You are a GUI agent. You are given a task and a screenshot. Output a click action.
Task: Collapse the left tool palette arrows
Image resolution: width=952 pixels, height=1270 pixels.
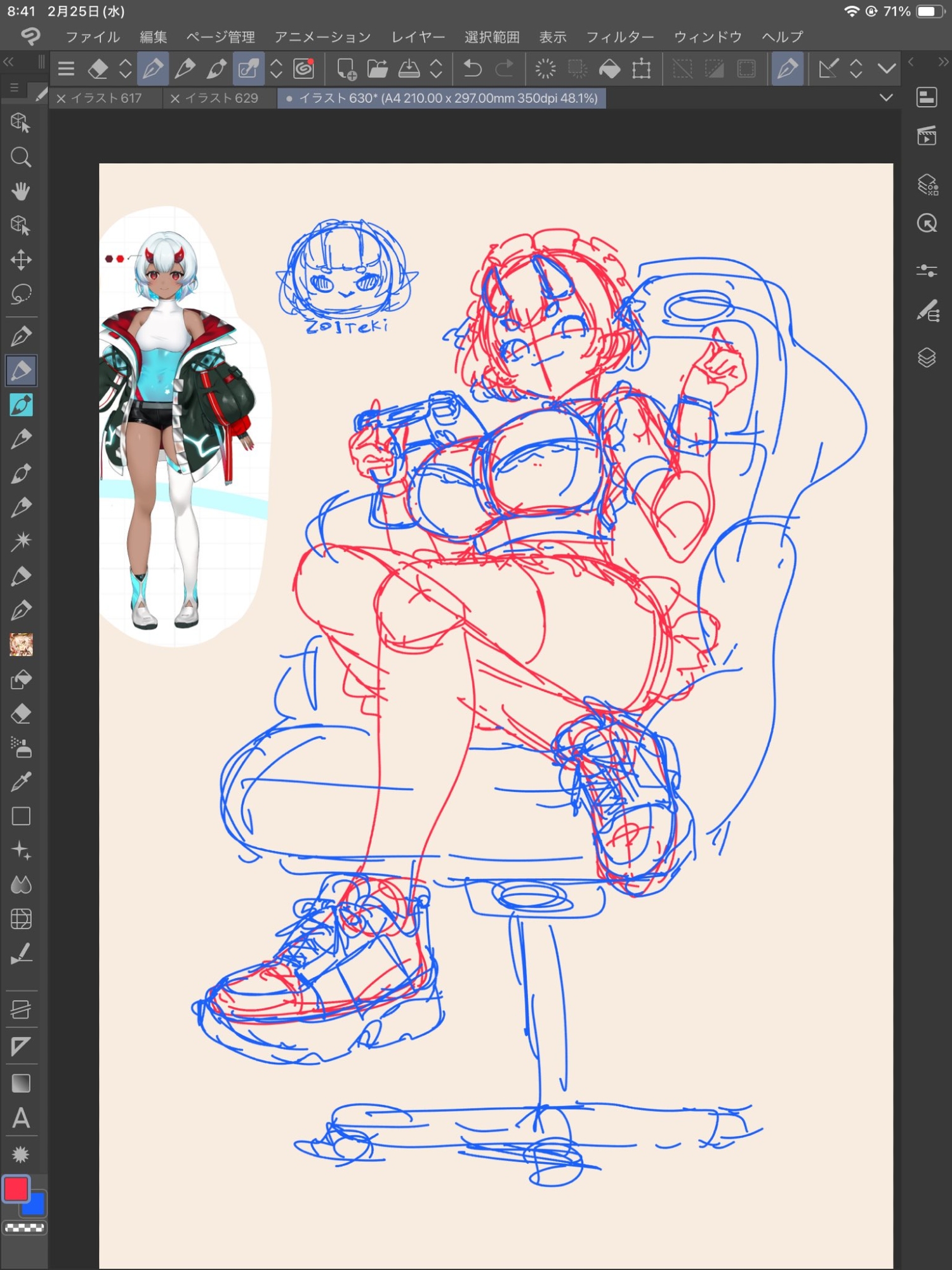click(x=9, y=62)
